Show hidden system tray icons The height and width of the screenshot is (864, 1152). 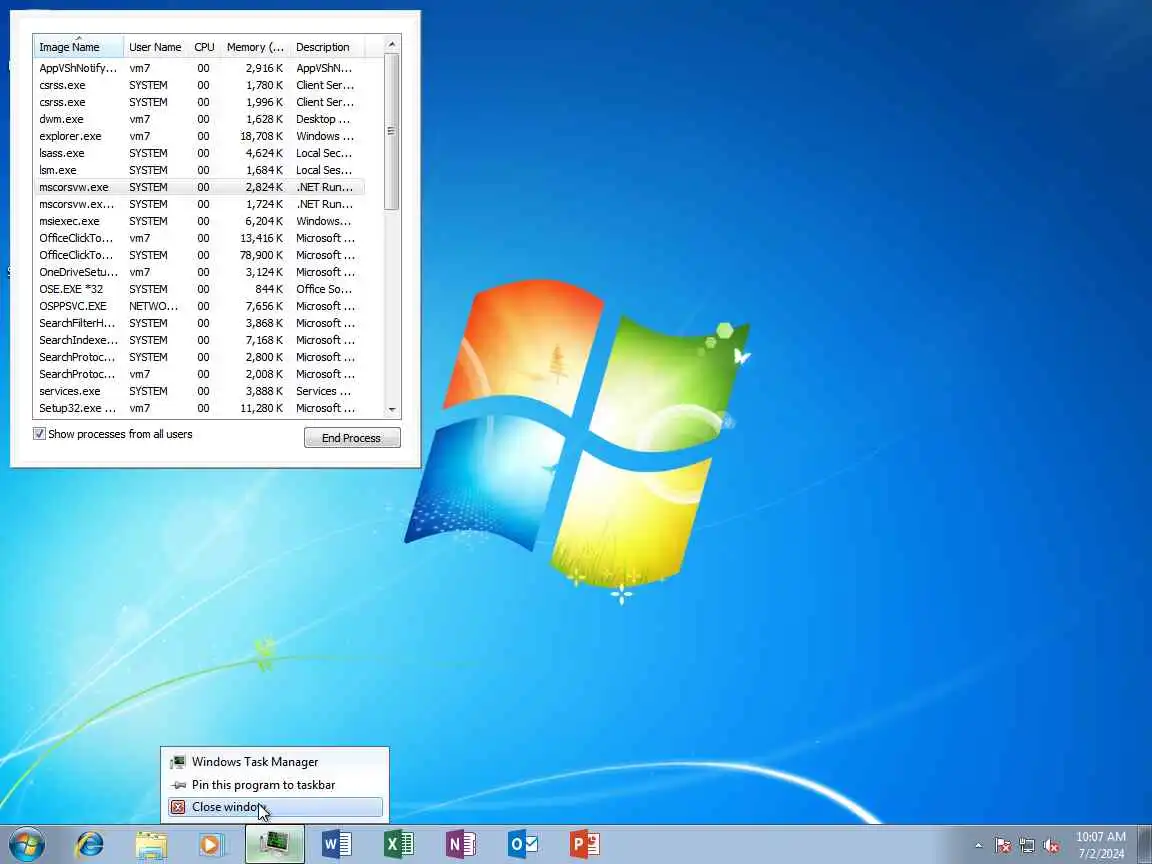[978, 846]
